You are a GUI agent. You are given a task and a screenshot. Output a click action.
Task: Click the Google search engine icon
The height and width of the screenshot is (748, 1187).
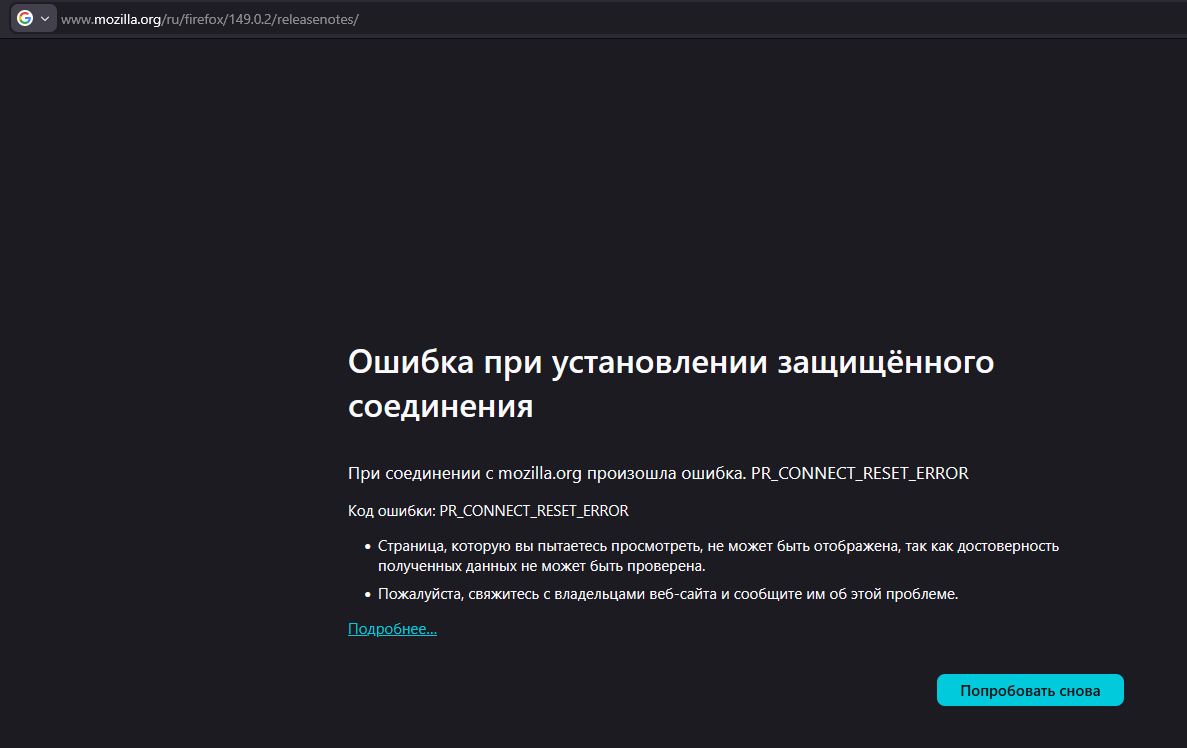pos(25,18)
